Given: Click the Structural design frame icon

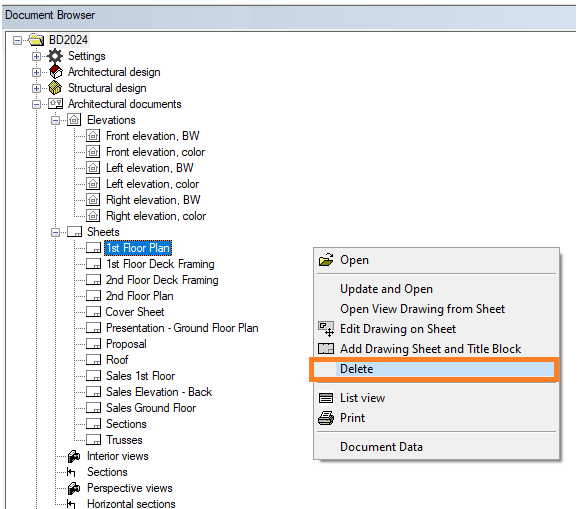Looking at the screenshot, I should [x=55, y=88].
